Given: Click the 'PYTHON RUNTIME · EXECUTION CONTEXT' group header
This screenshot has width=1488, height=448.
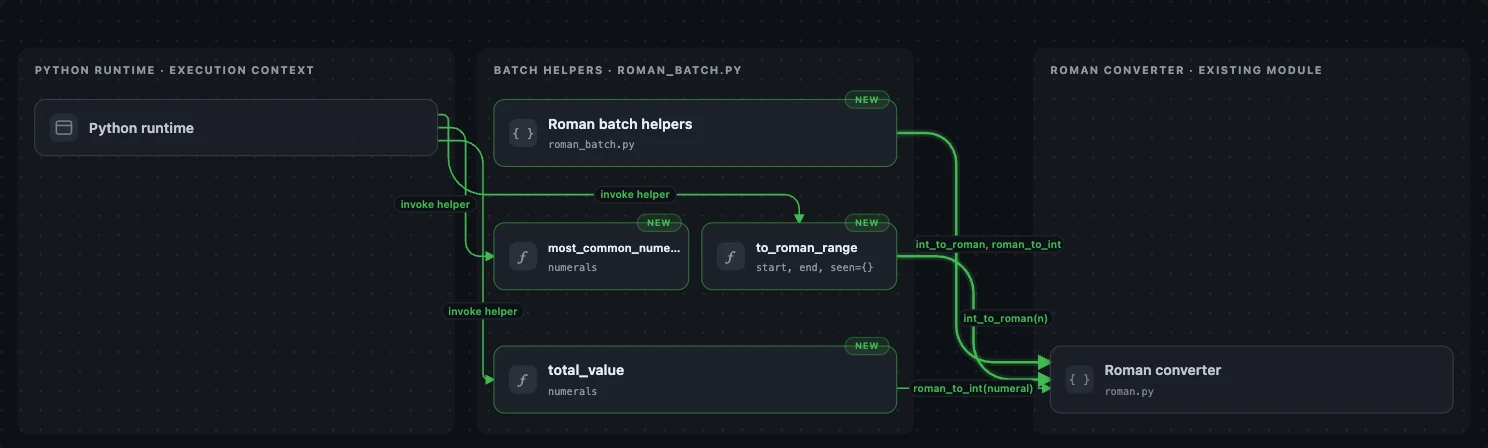Looking at the screenshot, I should pos(174,71).
